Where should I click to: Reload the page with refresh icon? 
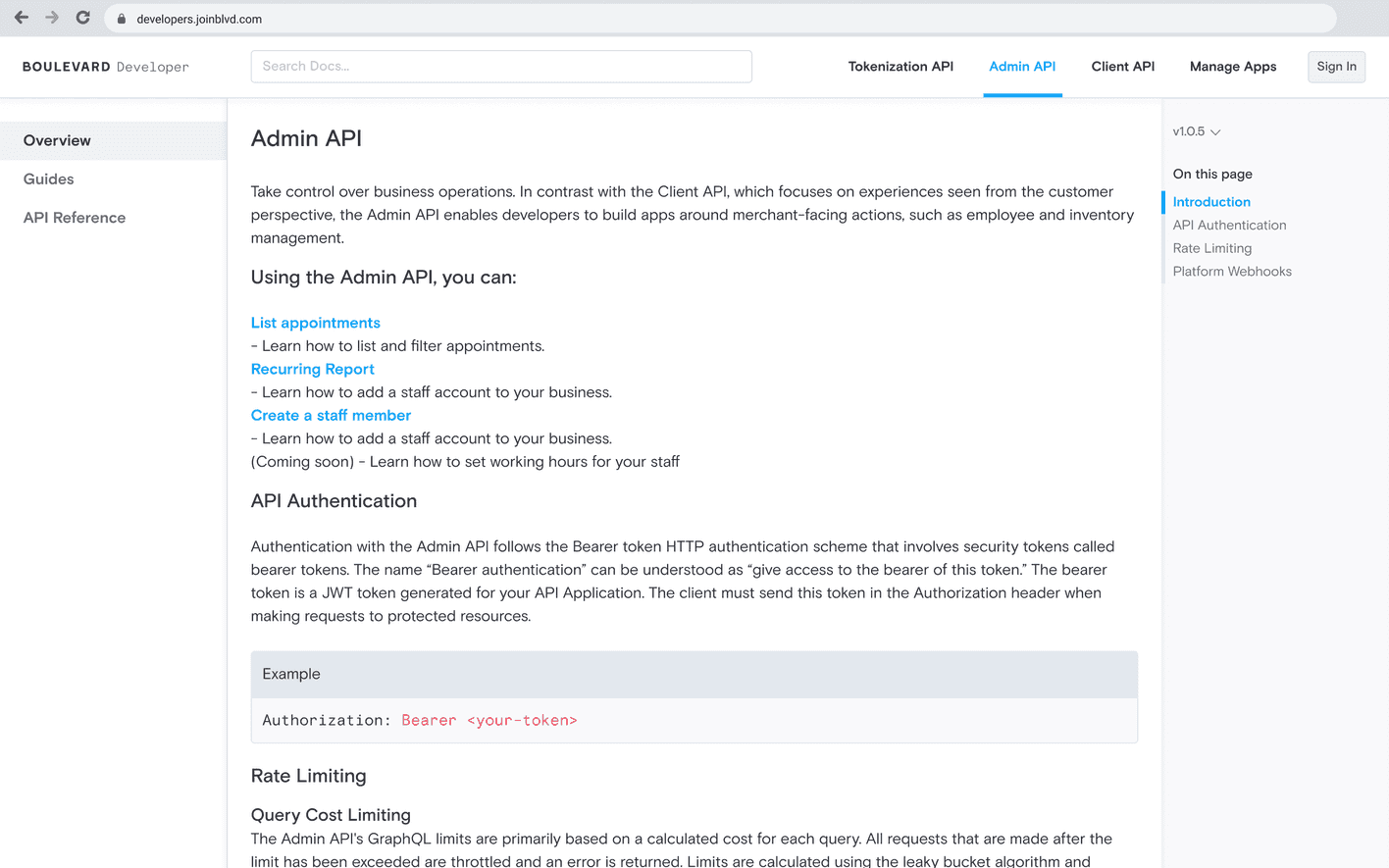83,18
